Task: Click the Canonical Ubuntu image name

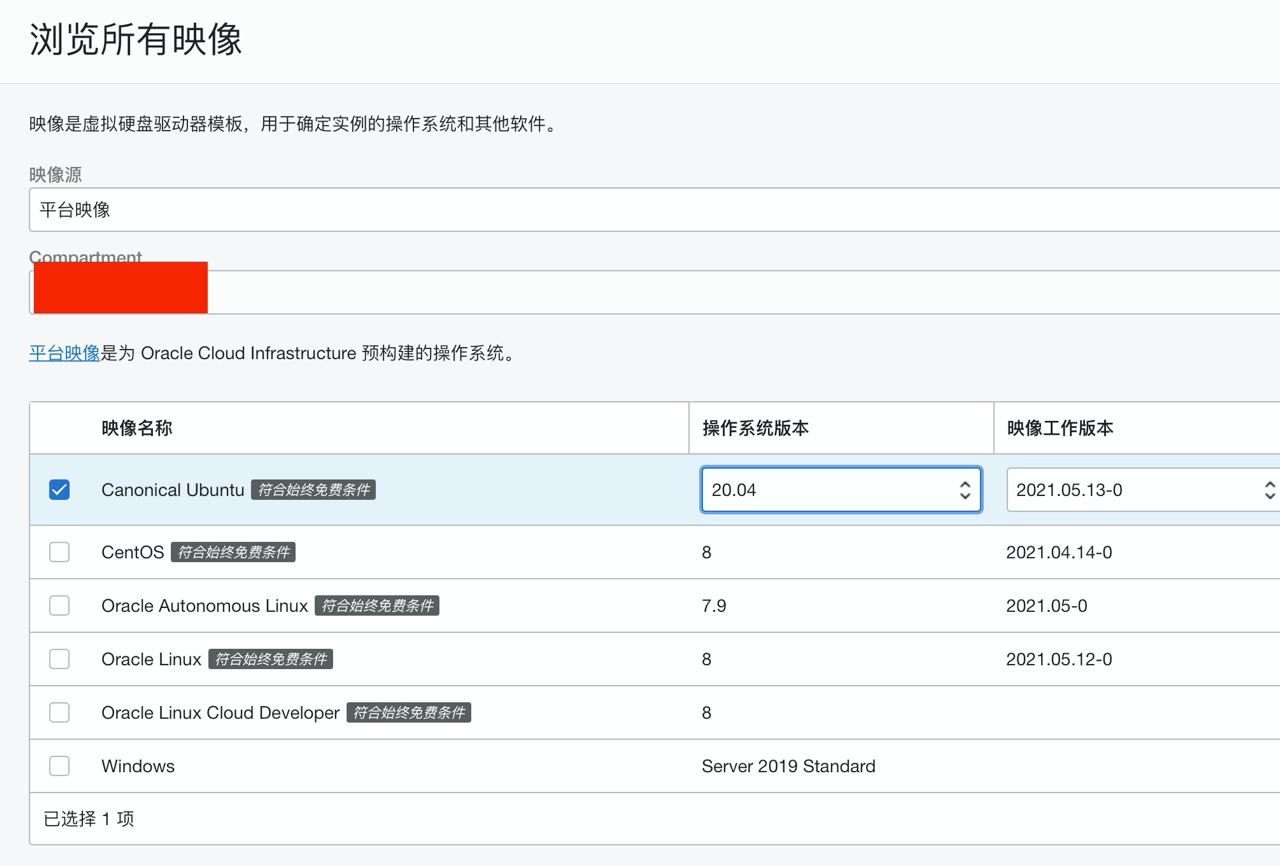Action: coord(173,490)
